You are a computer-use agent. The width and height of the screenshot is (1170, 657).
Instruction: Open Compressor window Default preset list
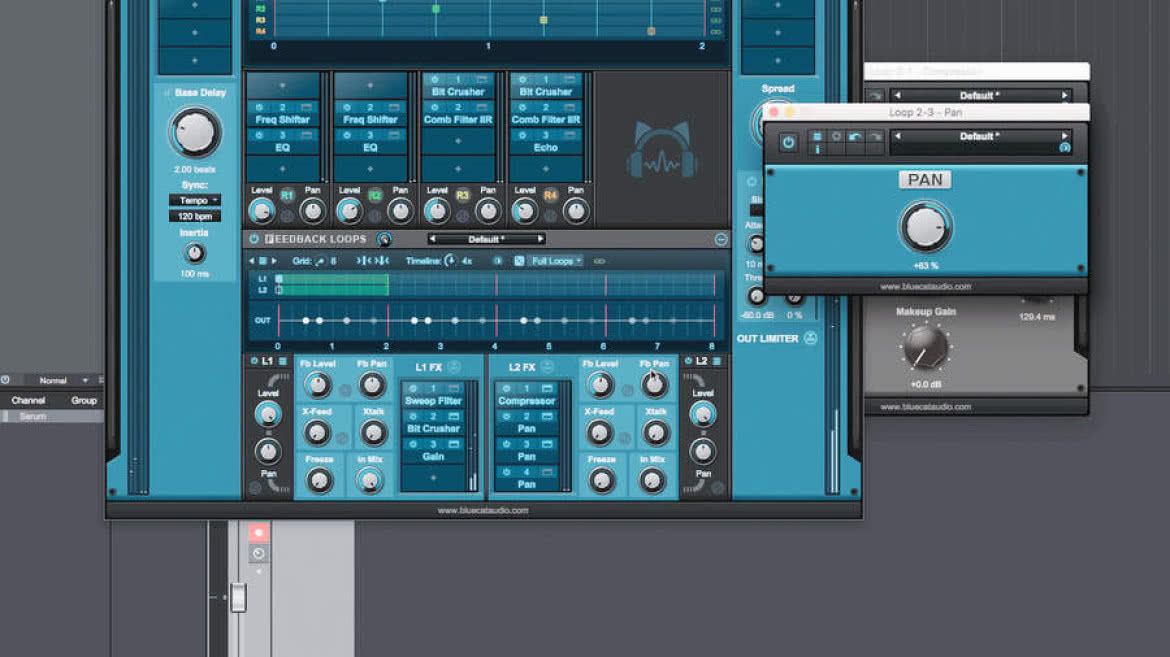point(980,96)
